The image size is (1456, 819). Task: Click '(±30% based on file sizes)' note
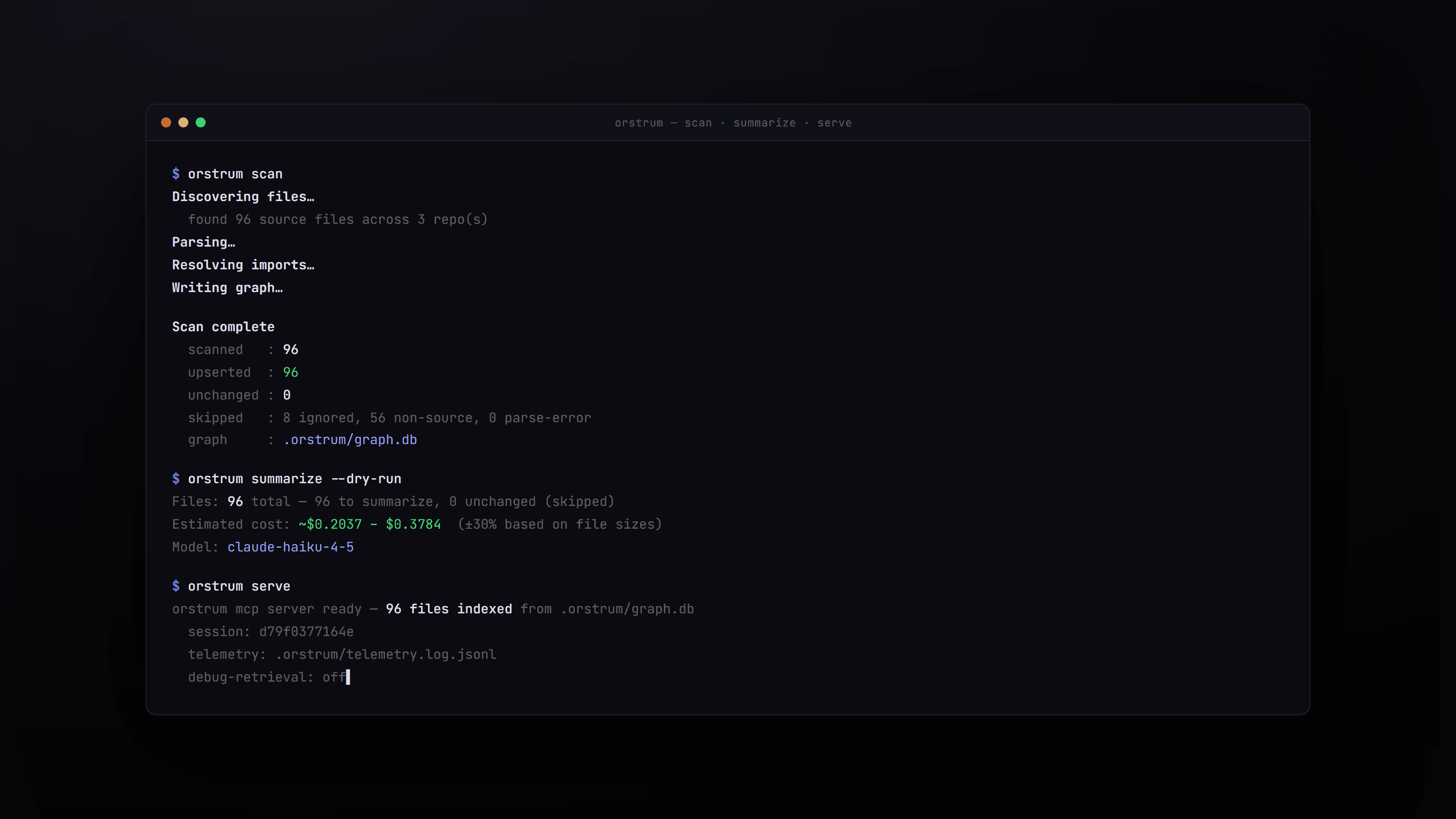[560, 525]
